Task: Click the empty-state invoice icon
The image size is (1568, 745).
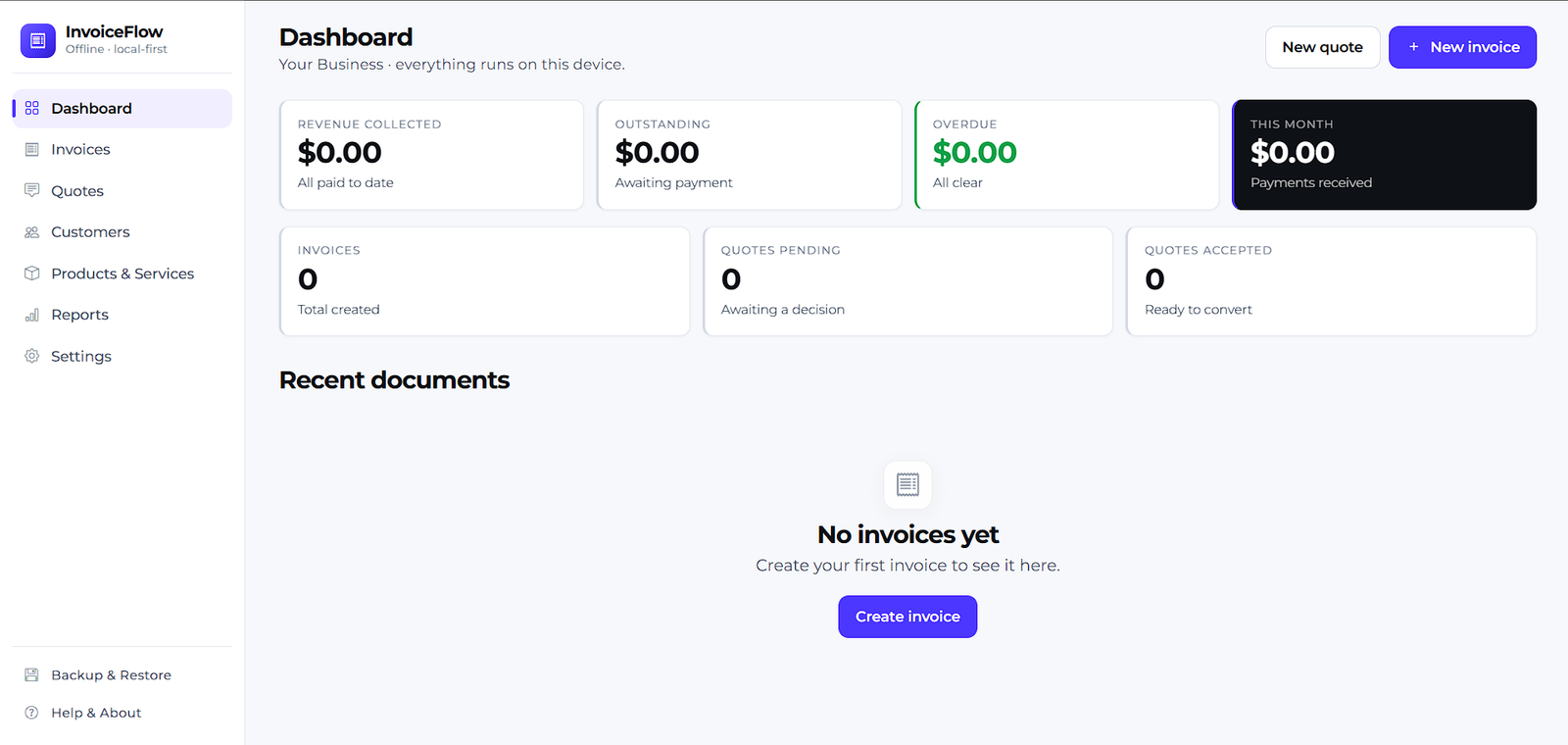Action: pos(907,484)
